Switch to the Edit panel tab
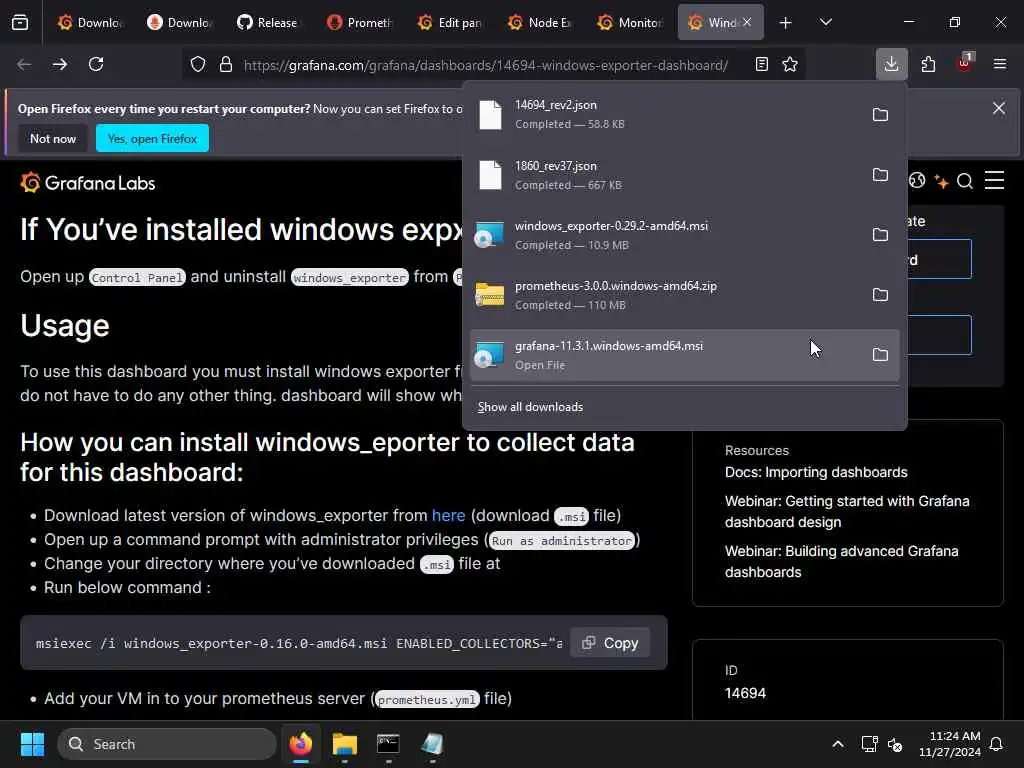The image size is (1024, 768). (451, 23)
